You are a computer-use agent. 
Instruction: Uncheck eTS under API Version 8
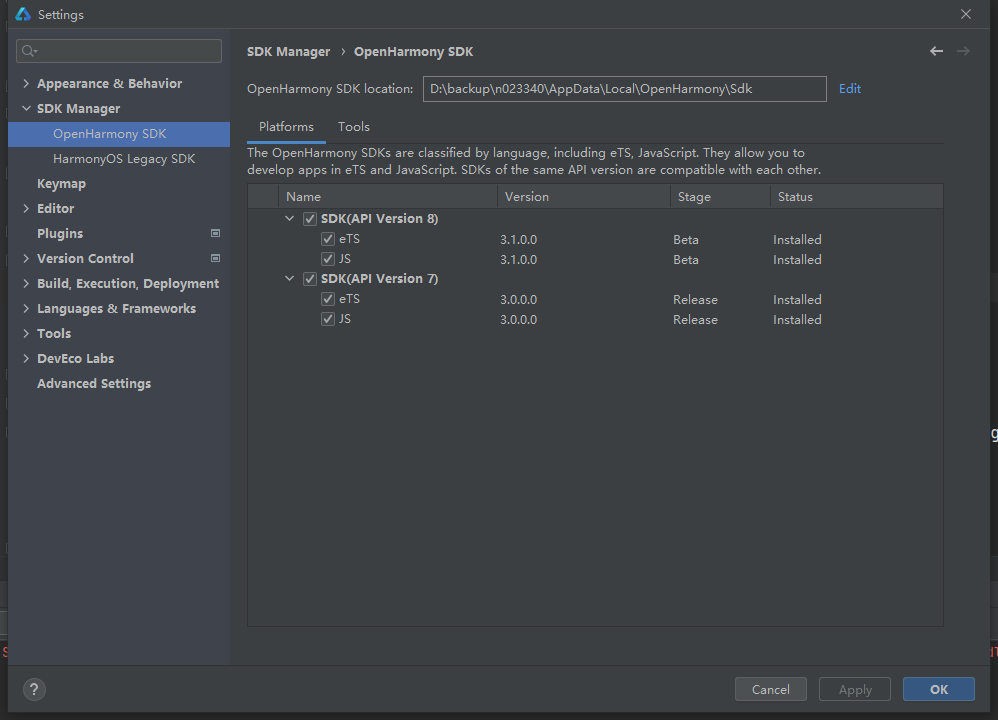[328, 239]
